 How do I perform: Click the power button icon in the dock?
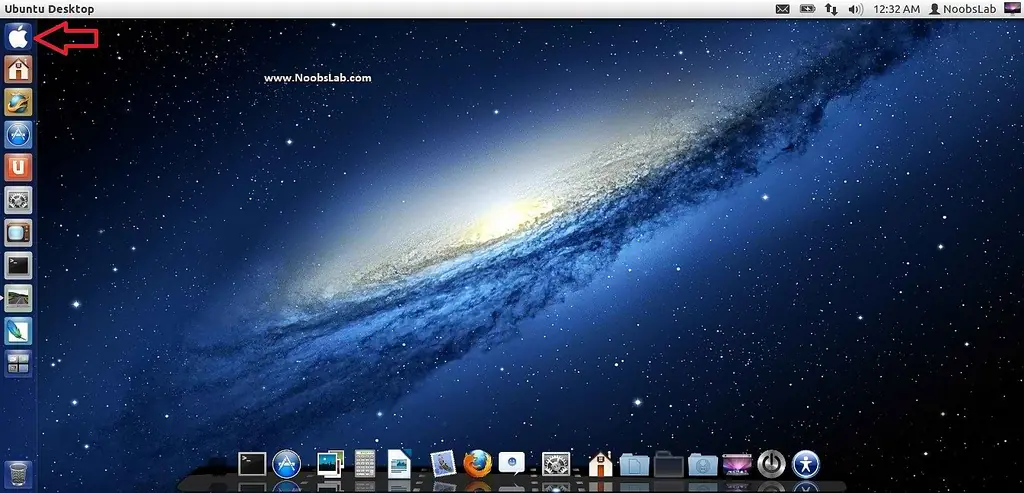(x=771, y=464)
